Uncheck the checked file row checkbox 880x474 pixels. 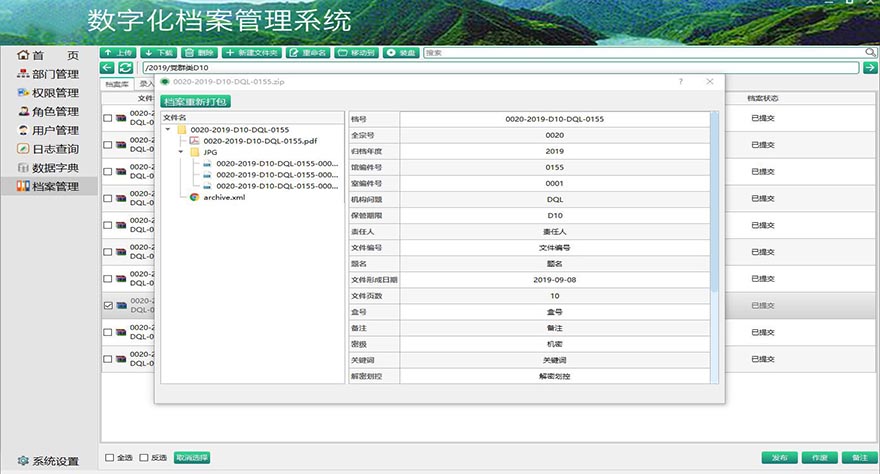108,305
